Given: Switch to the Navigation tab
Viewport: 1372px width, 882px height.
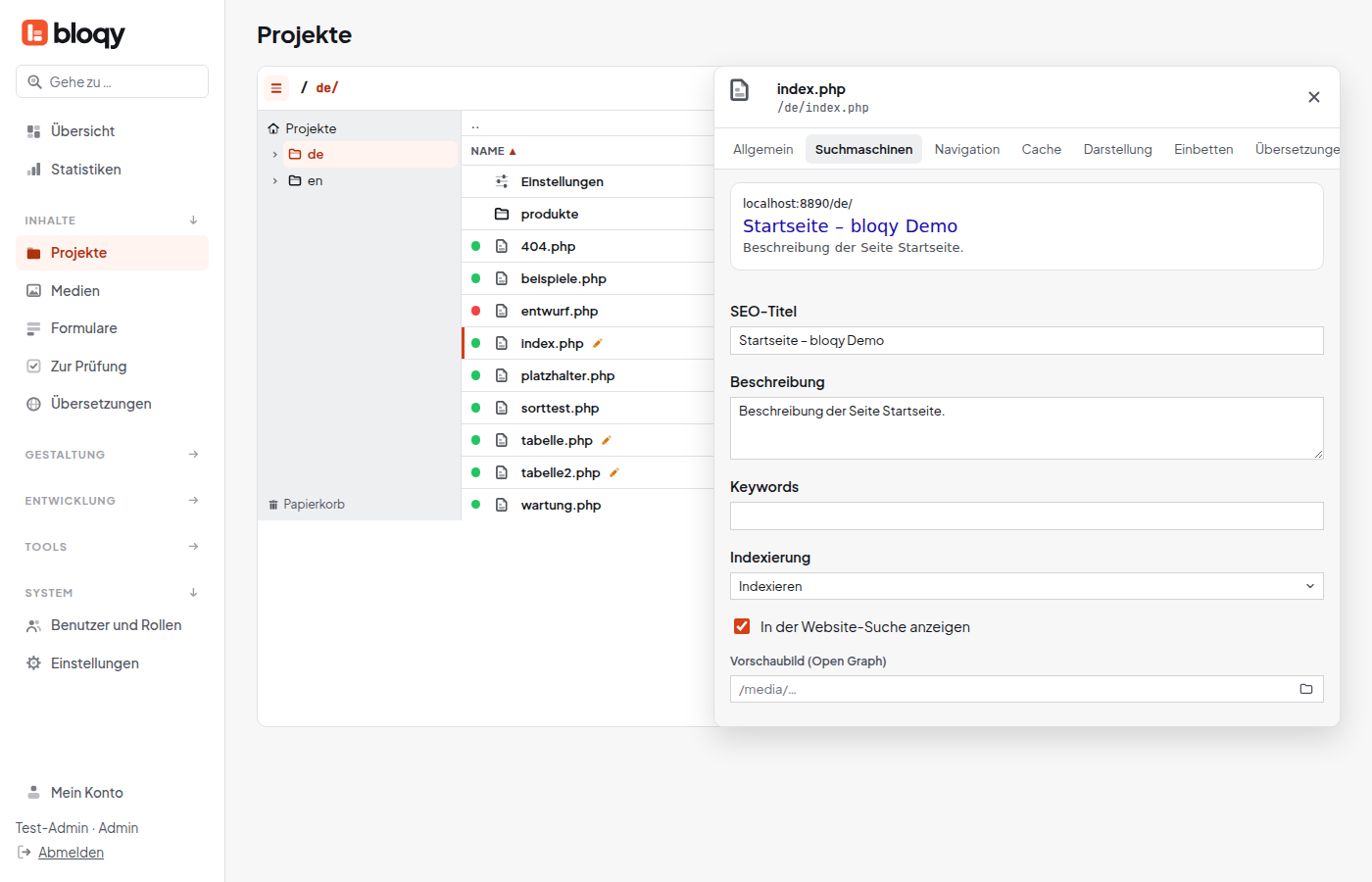Looking at the screenshot, I should [967, 149].
